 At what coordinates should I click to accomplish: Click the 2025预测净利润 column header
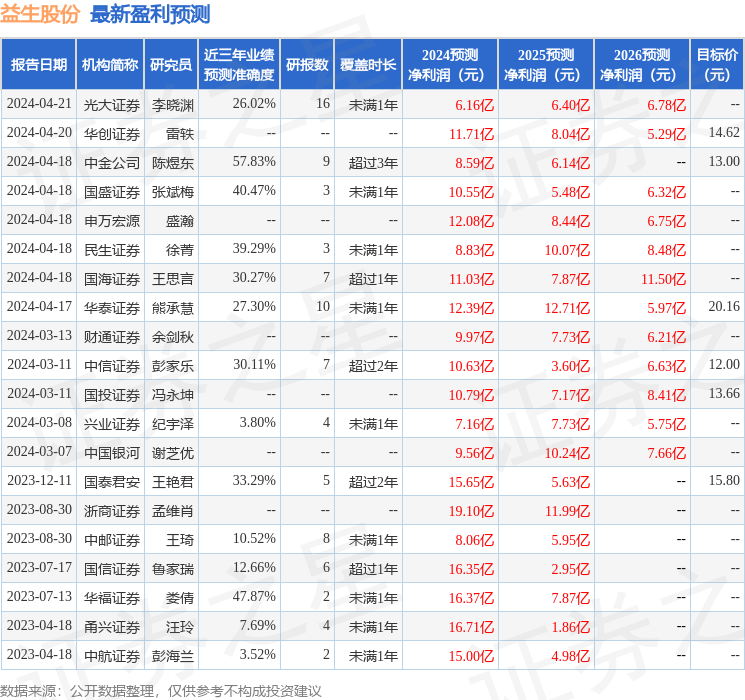(546, 64)
